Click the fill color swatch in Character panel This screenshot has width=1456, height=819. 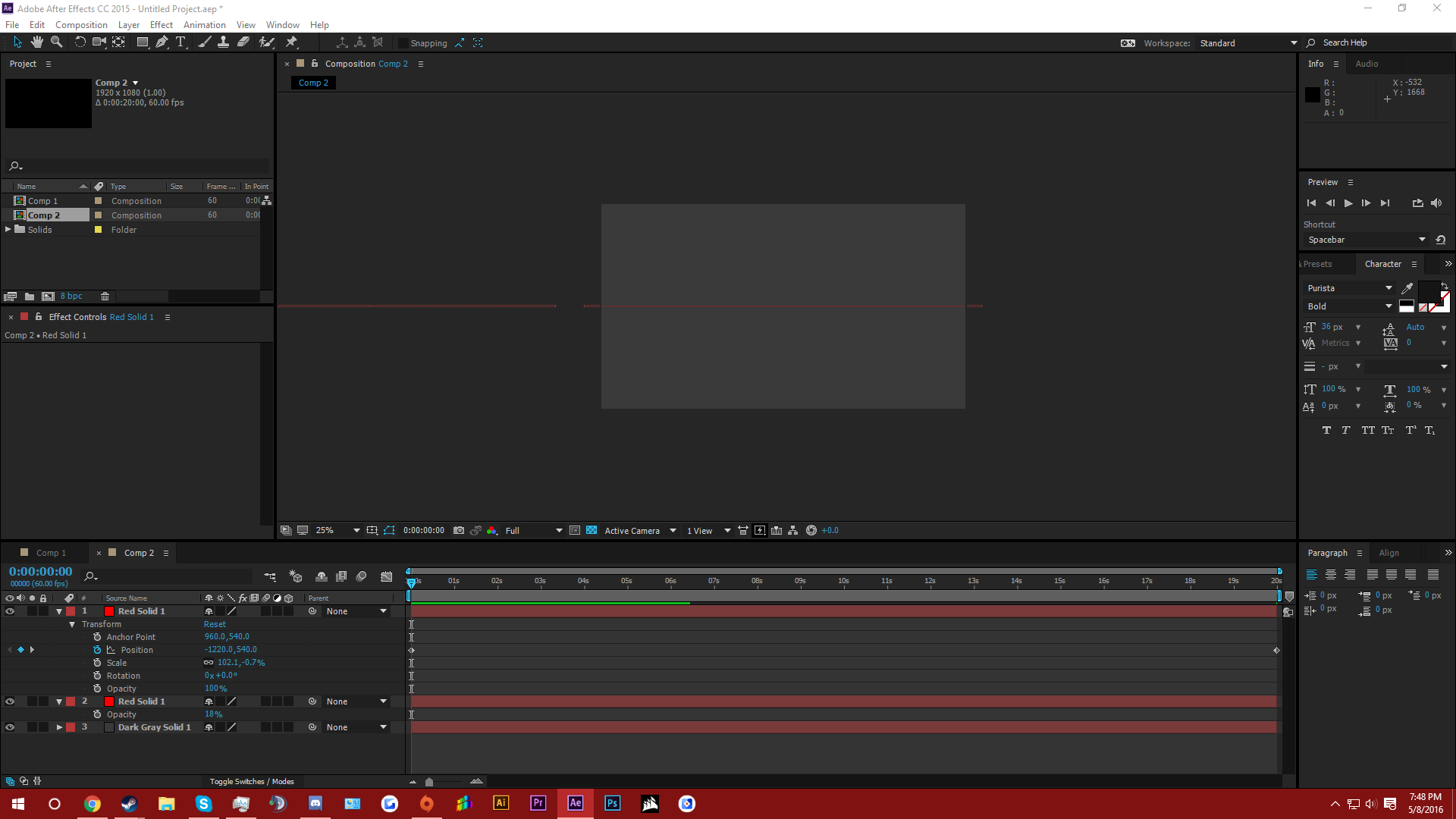click(1428, 290)
